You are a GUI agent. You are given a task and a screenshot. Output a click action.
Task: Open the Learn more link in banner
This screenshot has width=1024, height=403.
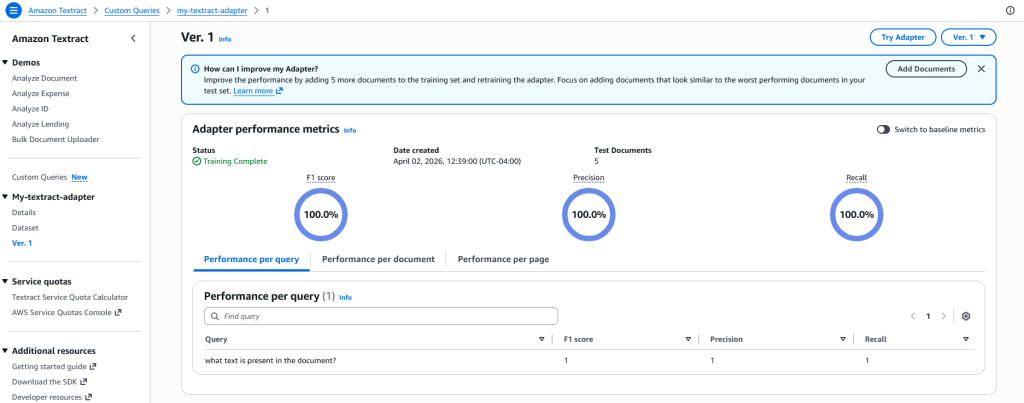[x=257, y=91]
